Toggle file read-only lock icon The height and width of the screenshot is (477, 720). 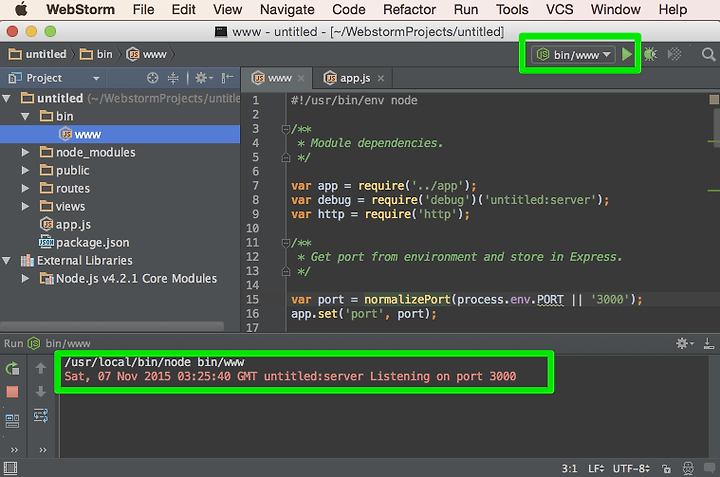point(666,469)
